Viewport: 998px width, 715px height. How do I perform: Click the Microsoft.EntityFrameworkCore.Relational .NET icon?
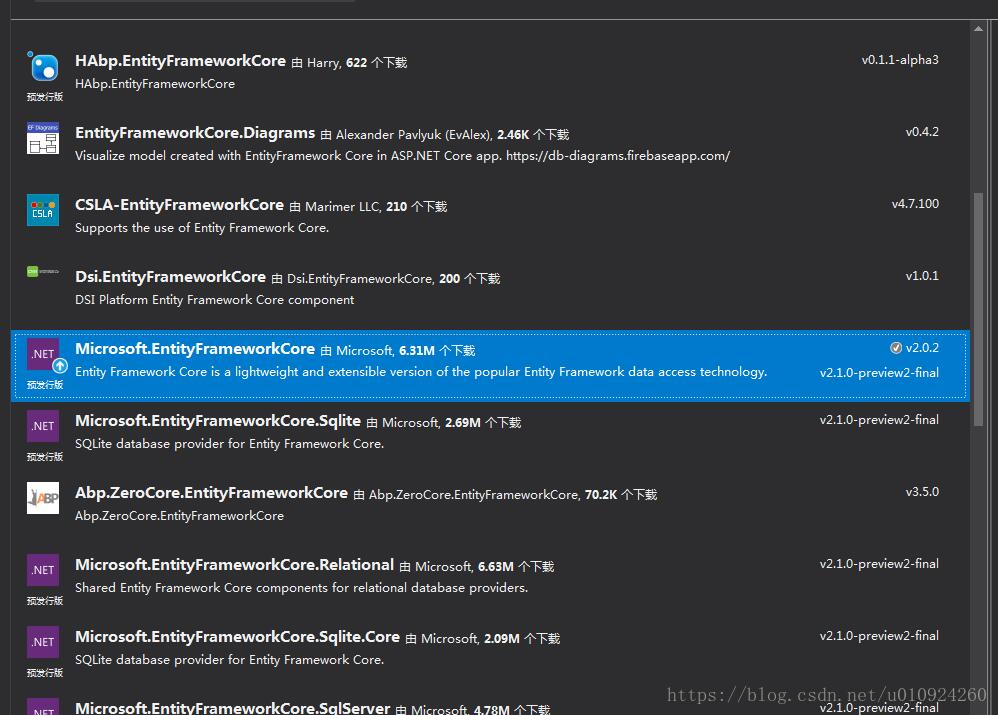pos(43,570)
